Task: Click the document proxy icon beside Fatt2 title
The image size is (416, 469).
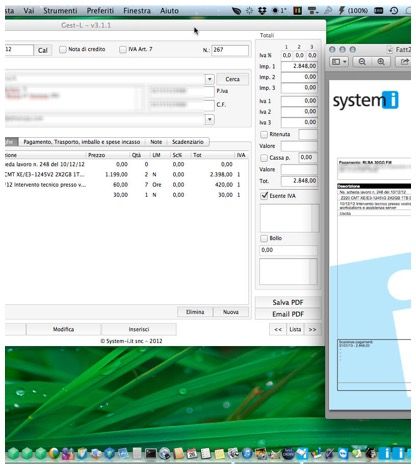Action: 389,50
